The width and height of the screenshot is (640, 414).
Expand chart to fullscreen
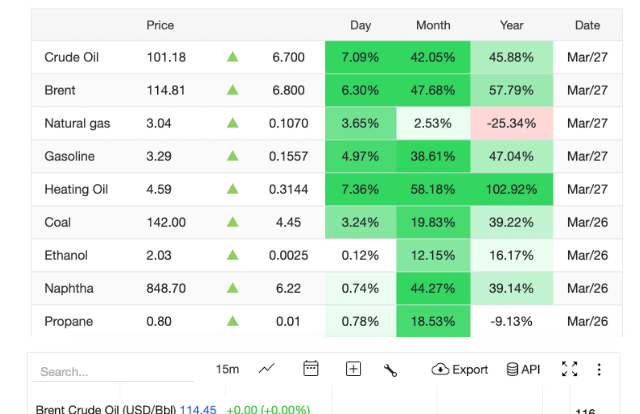point(570,369)
